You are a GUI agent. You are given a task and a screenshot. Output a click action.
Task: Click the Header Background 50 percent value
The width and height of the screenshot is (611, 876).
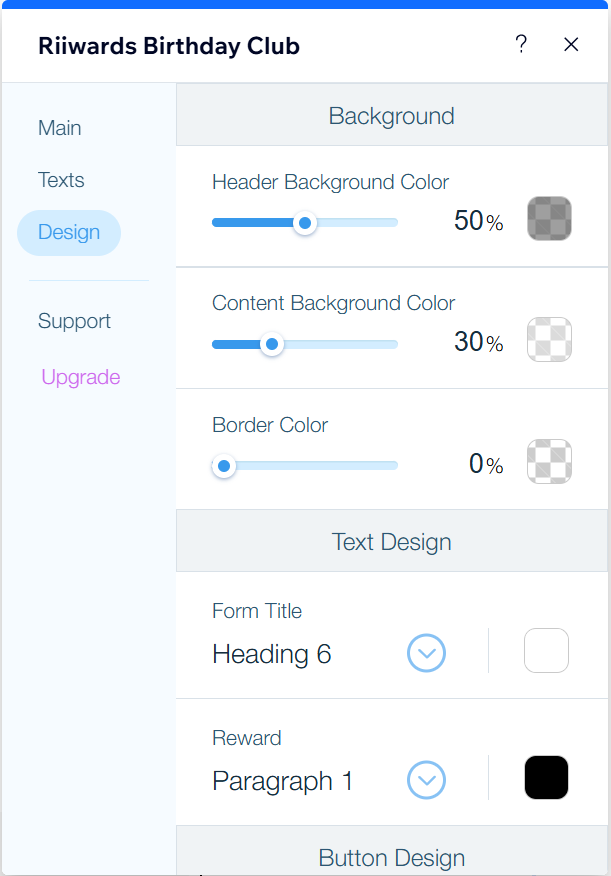pyautogui.click(x=469, y=221)
